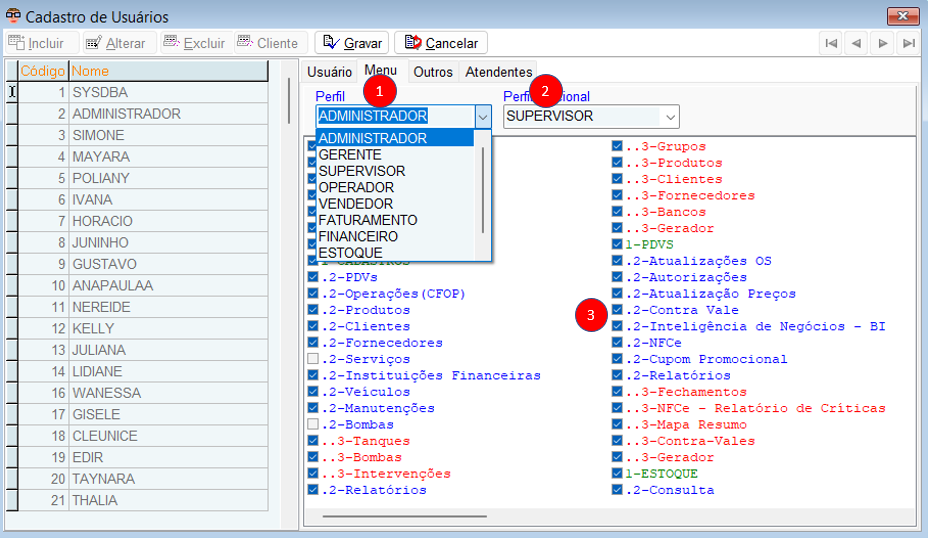Select user POLIANY
This screenshot has width=928, height=538.
tap(143, 178)
